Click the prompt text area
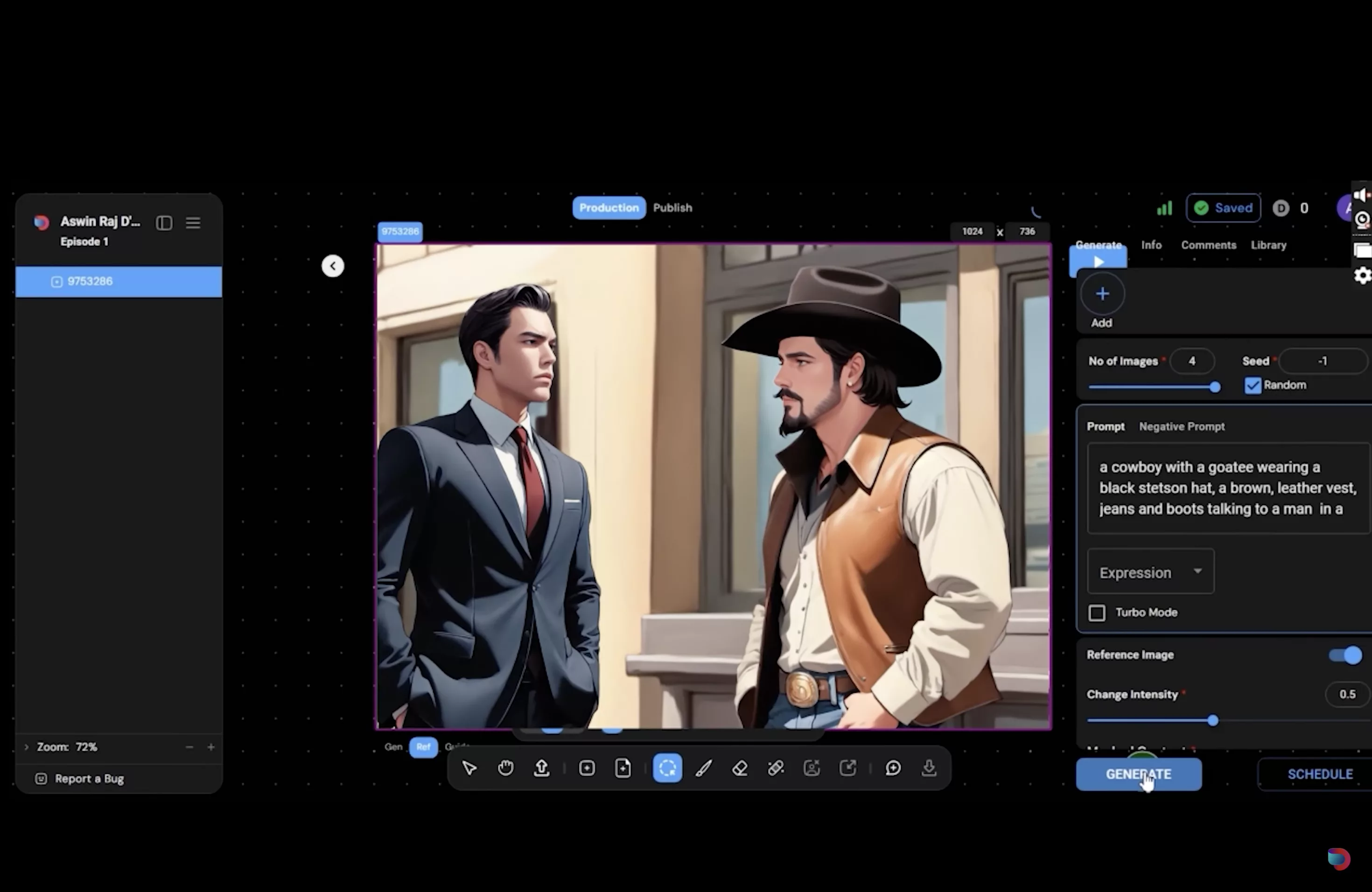 point(1228,488)
